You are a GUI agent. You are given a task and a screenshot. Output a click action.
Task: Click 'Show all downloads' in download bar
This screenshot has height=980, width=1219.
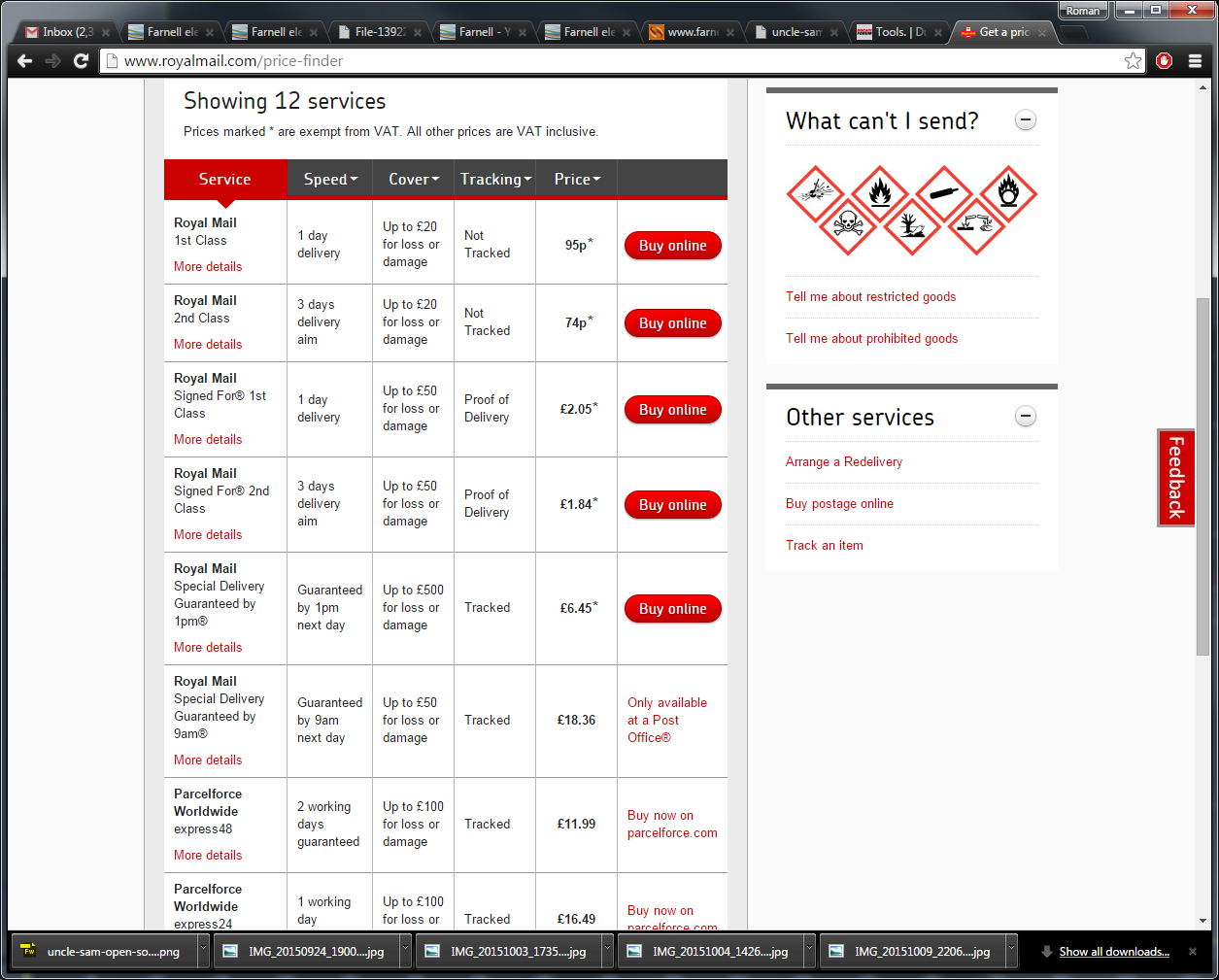pos(1113,952)
